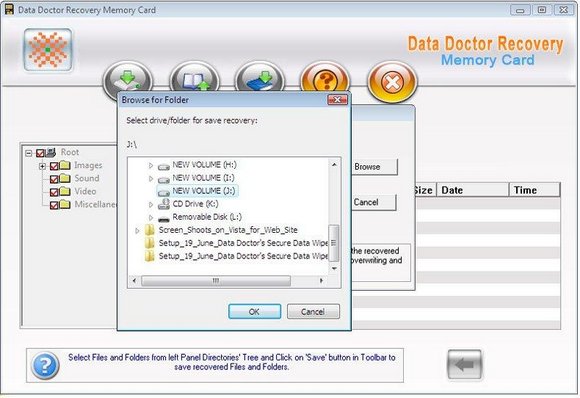Toggle the Sound checkbox

(x=54, y=179)
